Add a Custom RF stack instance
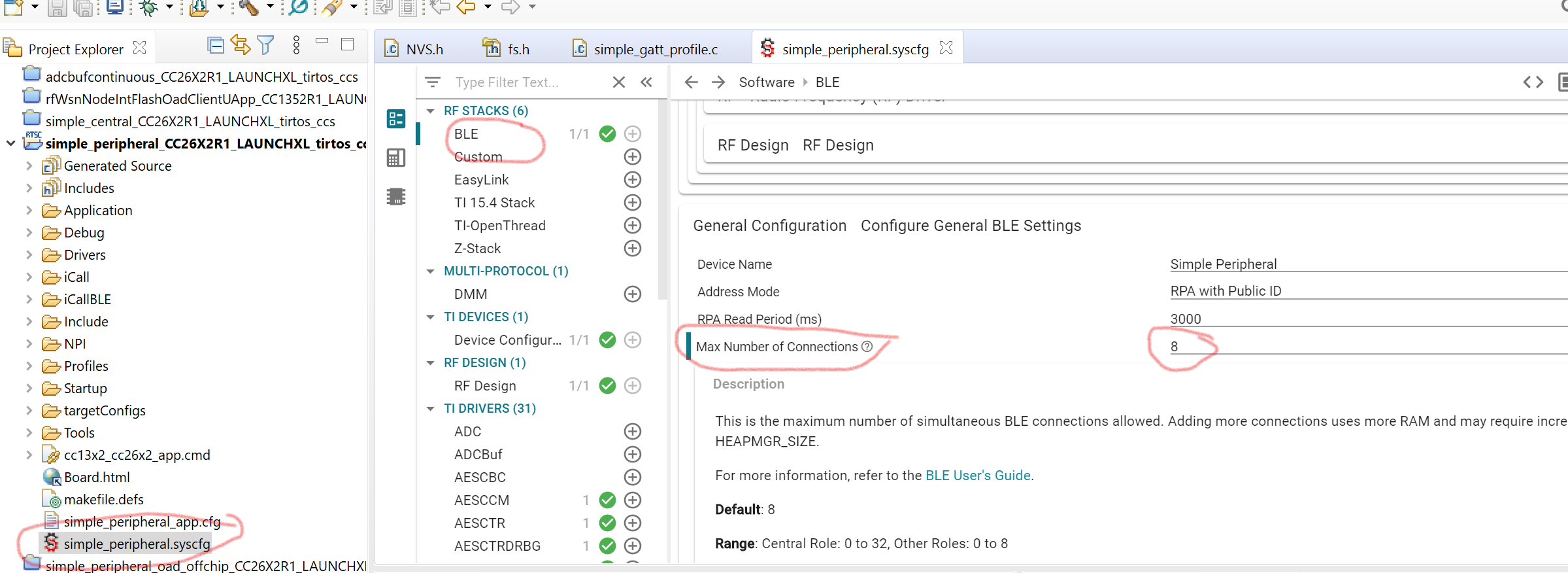1568x573 pixels. (632, 157)
